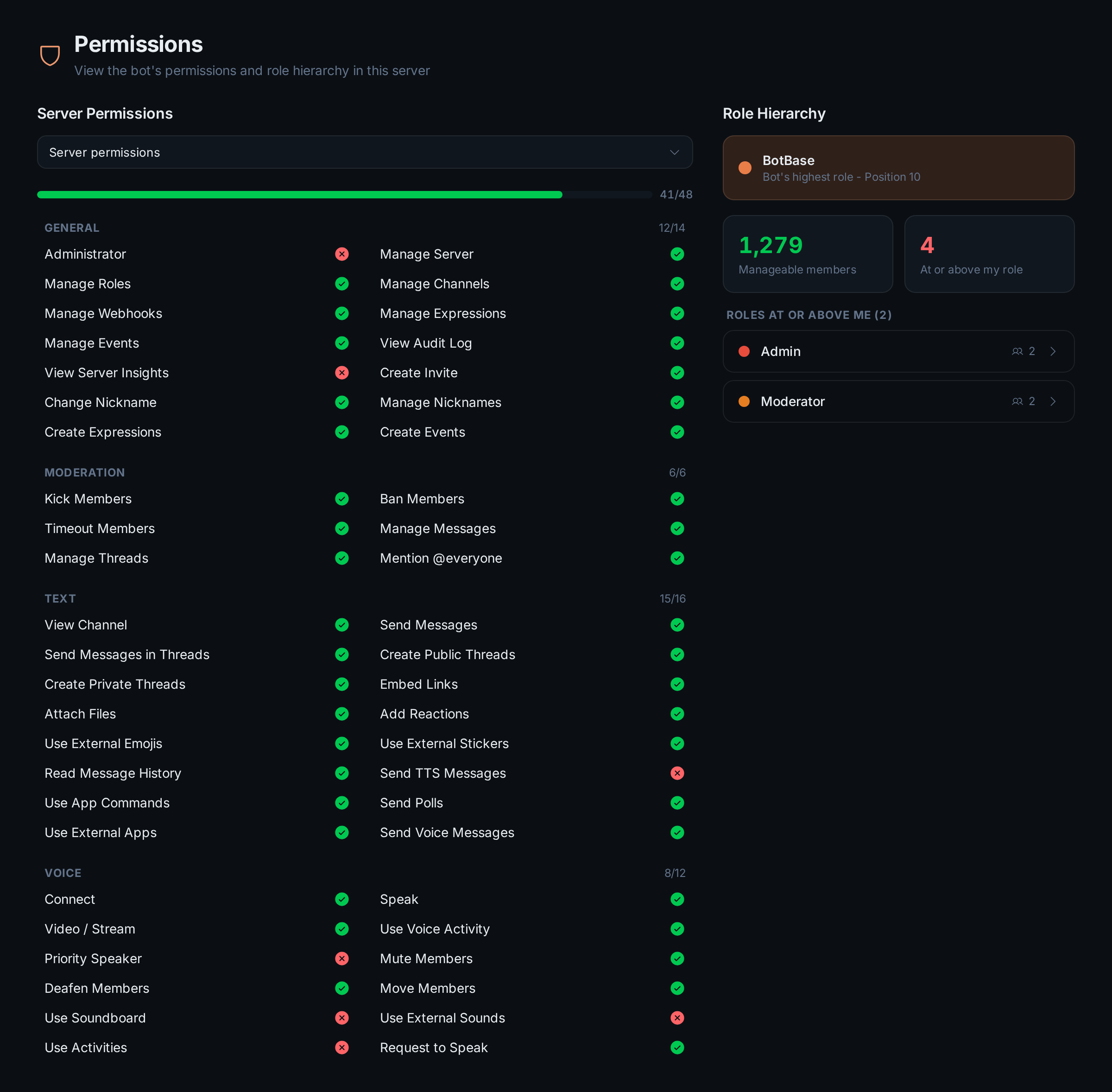Click the red X icon for Administrator
1112x1092 pixels.
(x=341, y=254)
